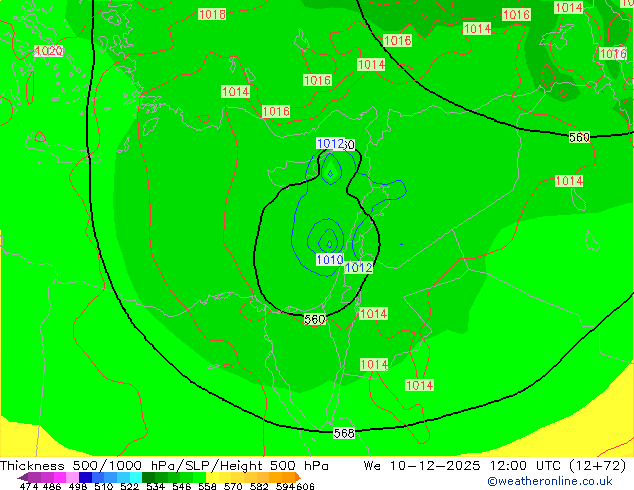Click legend value 594

[x=285, y=486]
